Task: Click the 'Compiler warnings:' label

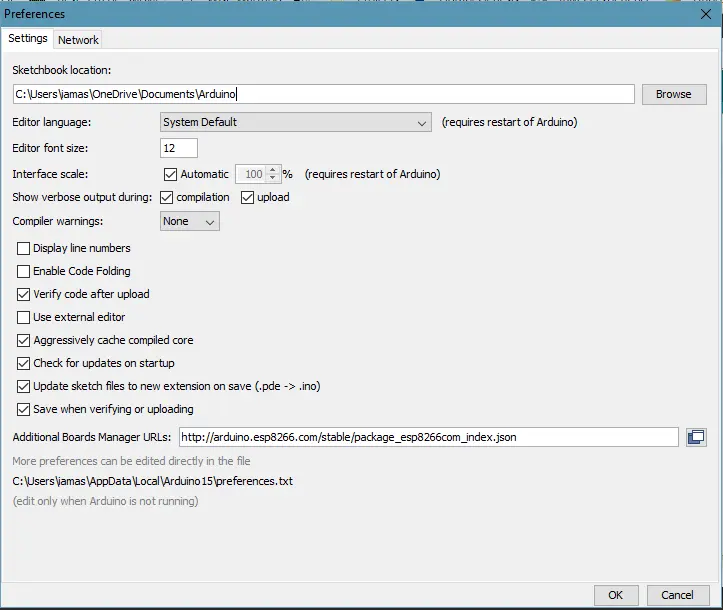Action: click(x=58, y=221)
